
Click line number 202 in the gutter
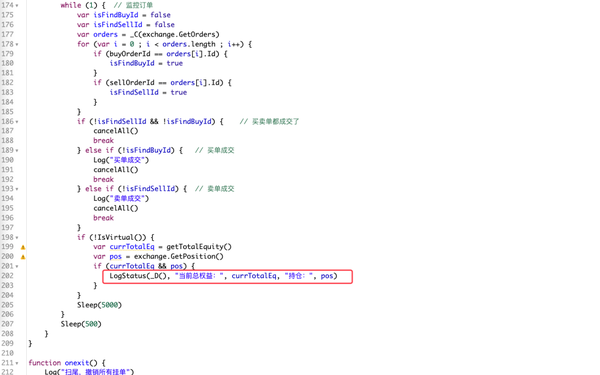click(x=7, y=276)
